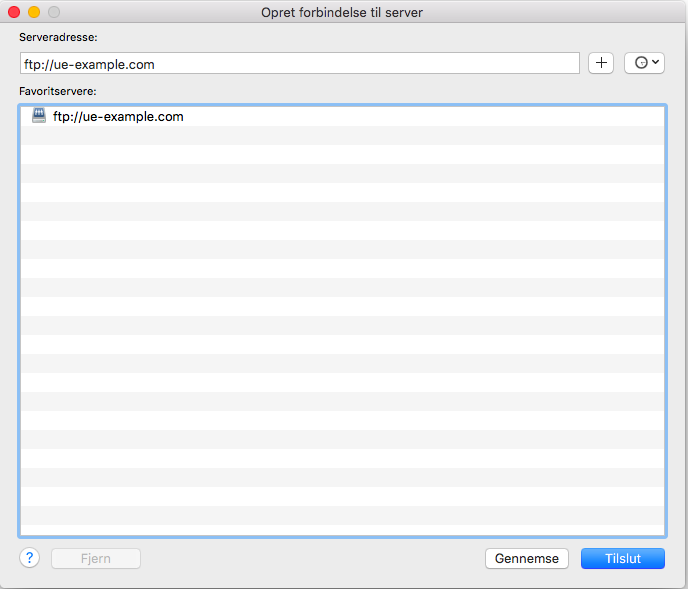688x589 pixels.
Task: Close the Opret forbindelse til server window
Action: click(x=14, y=12)
